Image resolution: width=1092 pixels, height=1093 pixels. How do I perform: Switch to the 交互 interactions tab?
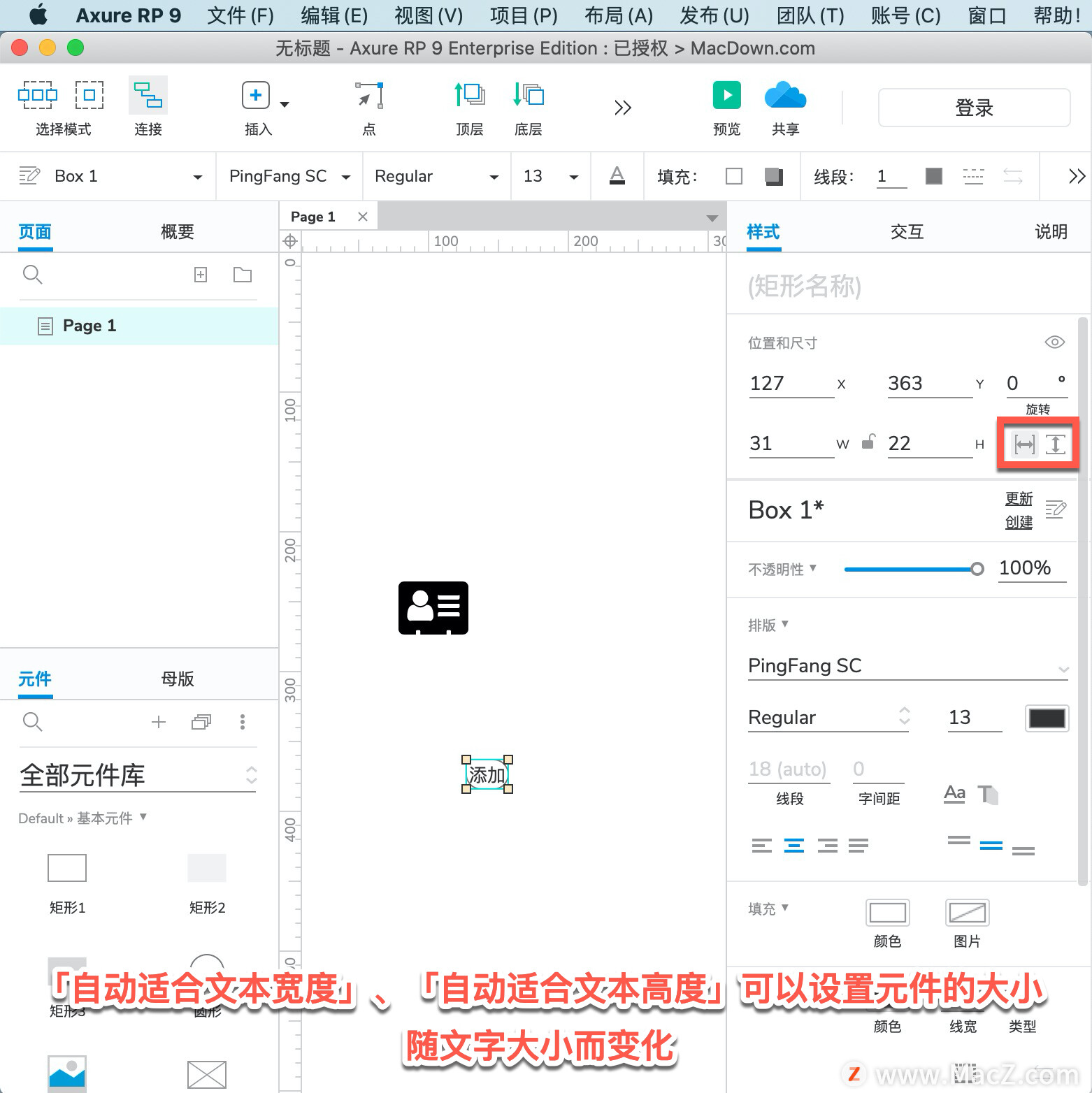click(x=907, y=231)
